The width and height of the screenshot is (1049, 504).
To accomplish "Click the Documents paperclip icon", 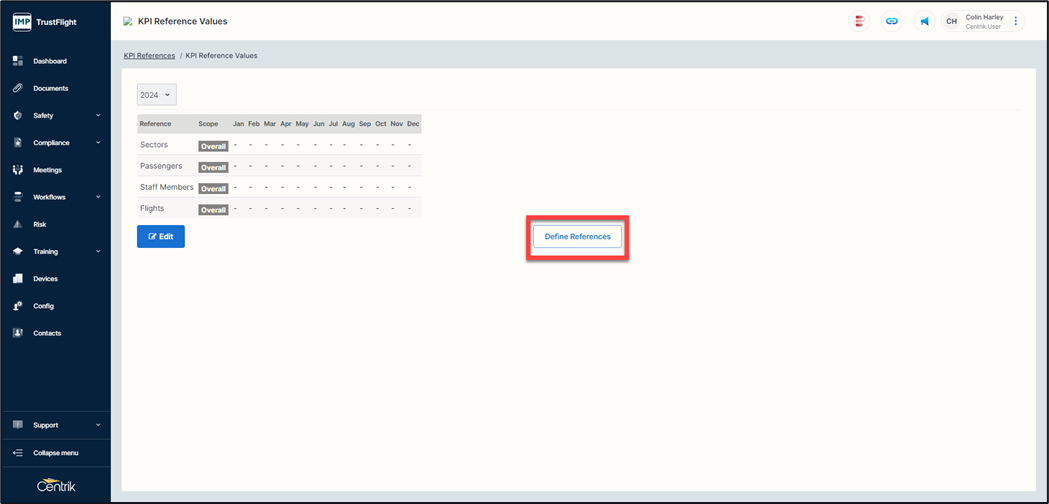I will click(x=19, y=88).
